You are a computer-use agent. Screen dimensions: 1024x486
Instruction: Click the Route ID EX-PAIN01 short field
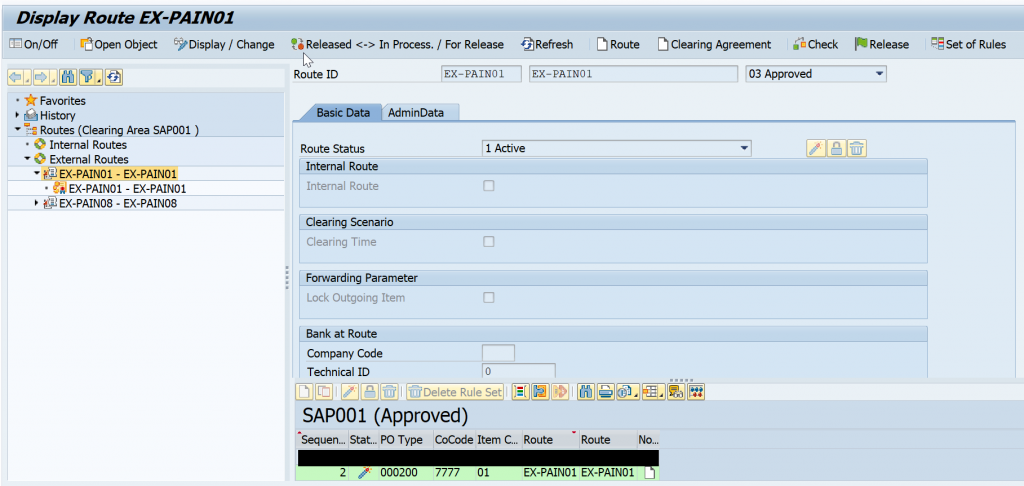click(x=481, y=74)
